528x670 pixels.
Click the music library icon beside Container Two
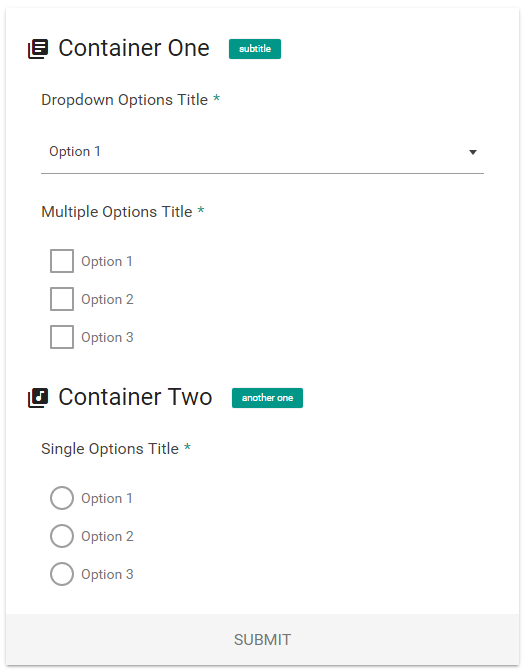[38, 398]
